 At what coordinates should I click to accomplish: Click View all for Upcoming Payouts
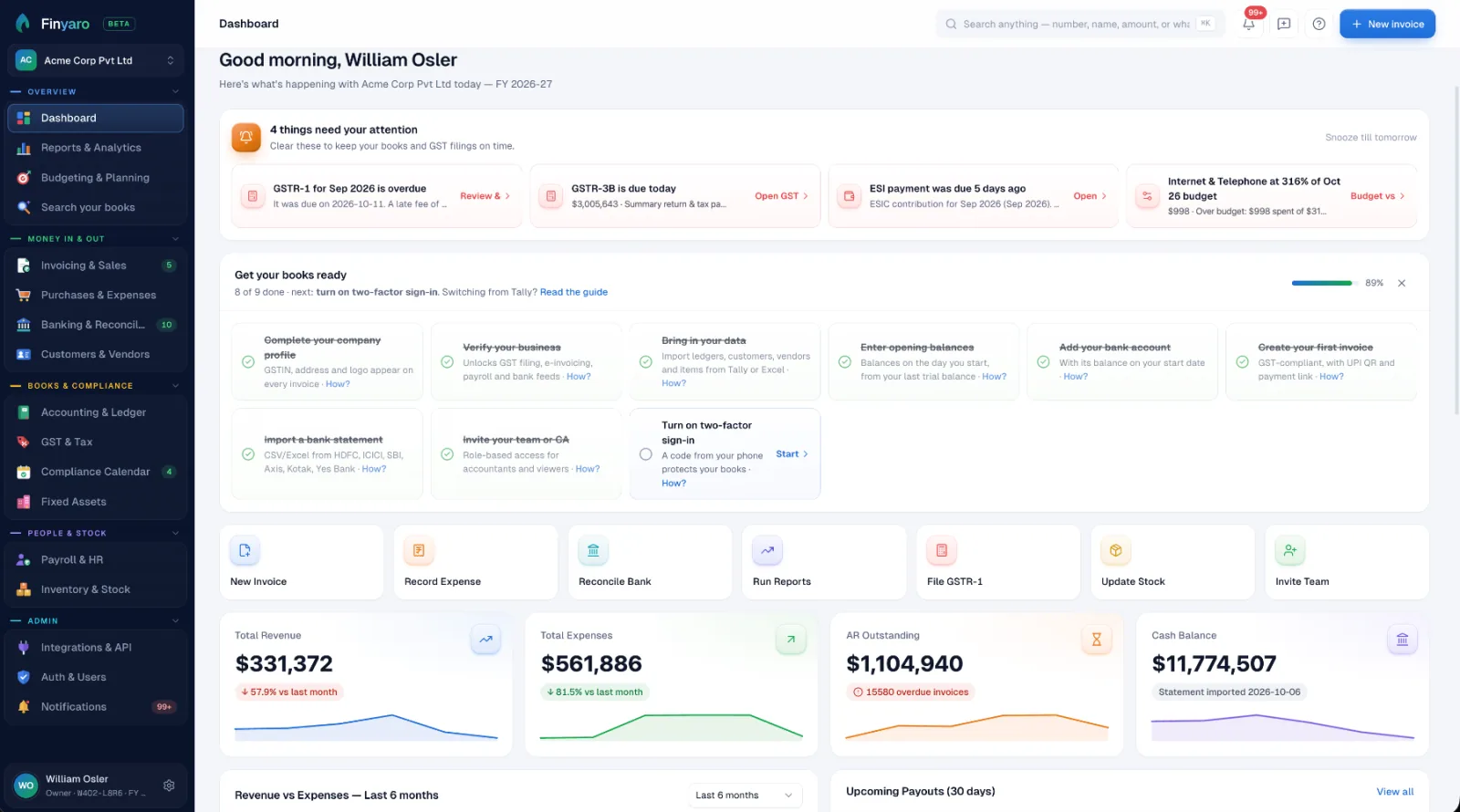(1395, 792)
